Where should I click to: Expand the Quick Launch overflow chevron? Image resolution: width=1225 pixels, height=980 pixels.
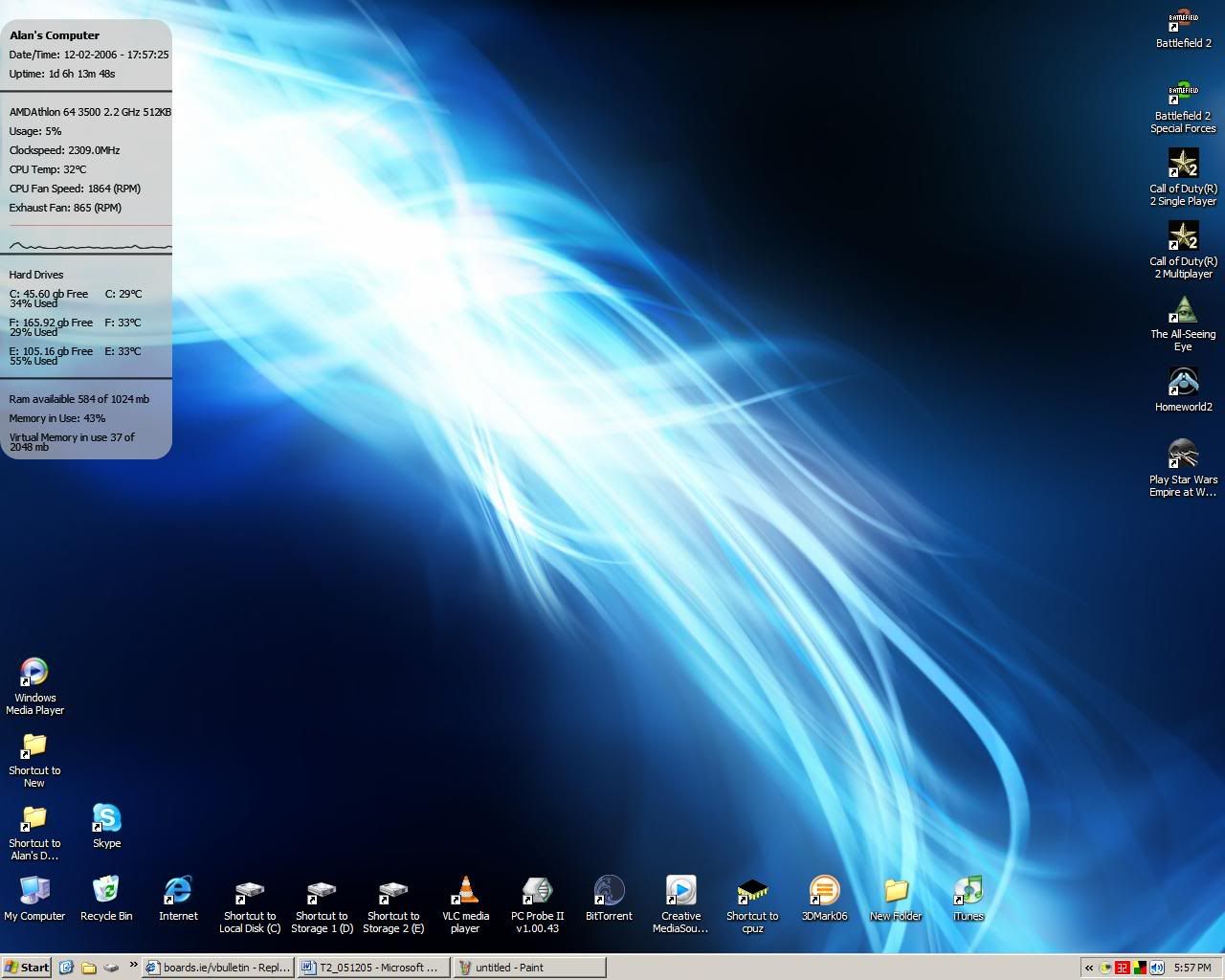[x=133, y=965]
